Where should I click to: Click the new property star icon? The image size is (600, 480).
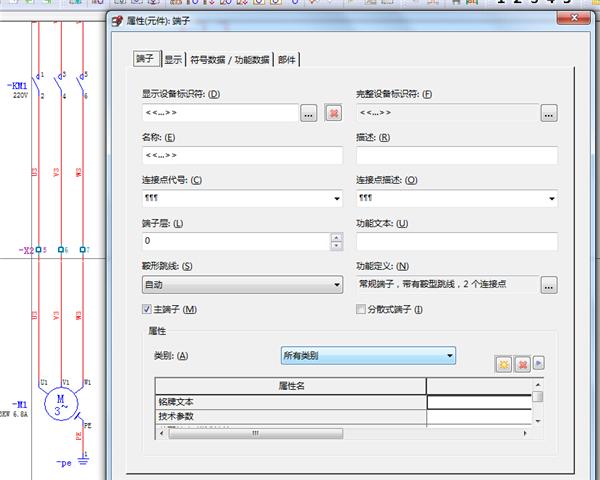click(503, 364)
